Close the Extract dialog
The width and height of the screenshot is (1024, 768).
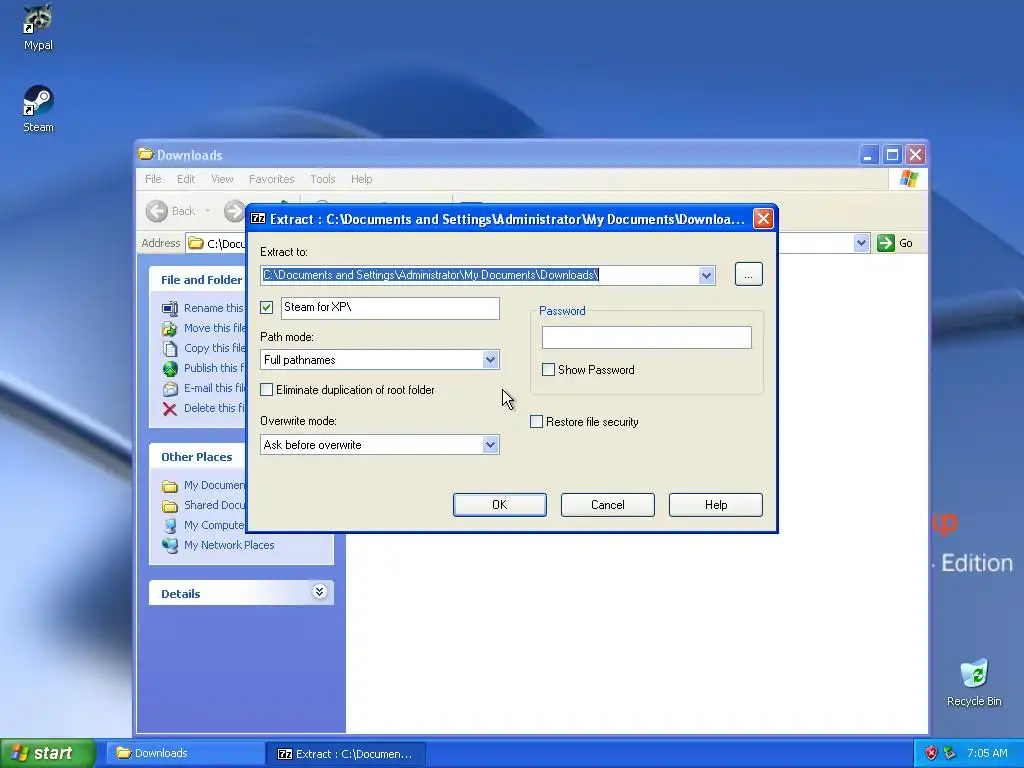[763, 219]
